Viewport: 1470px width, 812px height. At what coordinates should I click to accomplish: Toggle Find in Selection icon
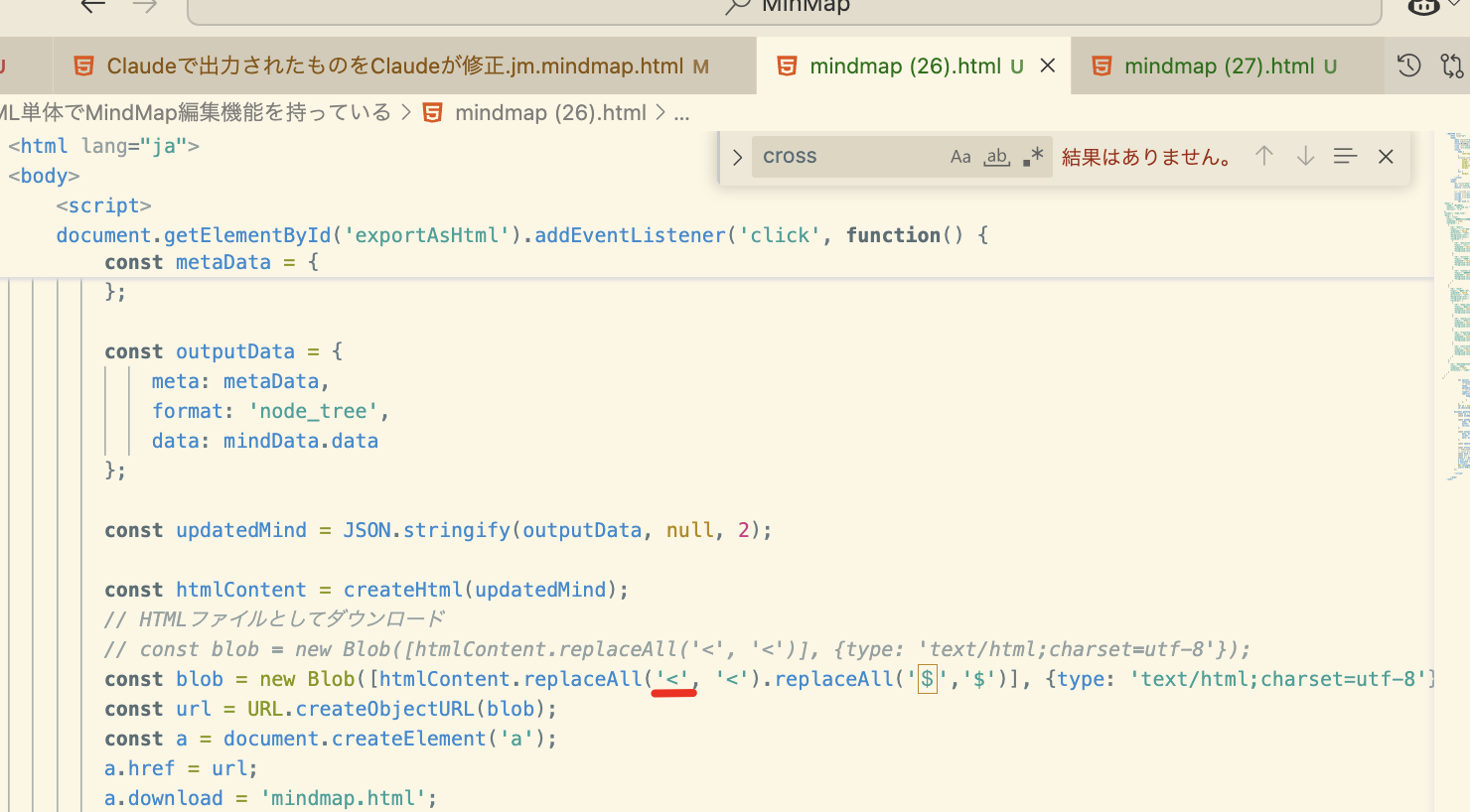click(x=1345, y=156)
